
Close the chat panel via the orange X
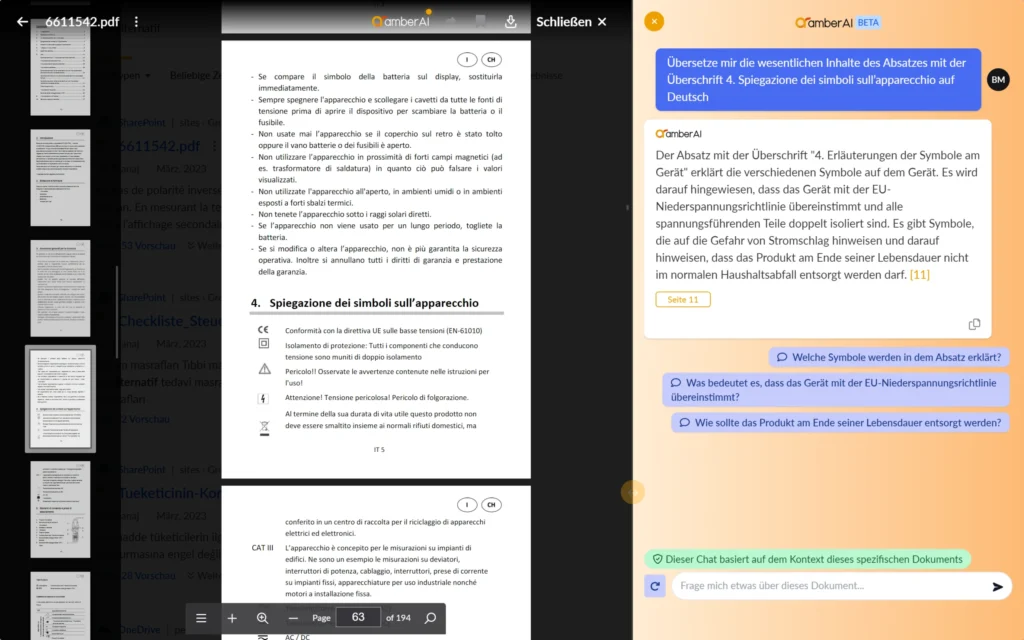point(655,20)
